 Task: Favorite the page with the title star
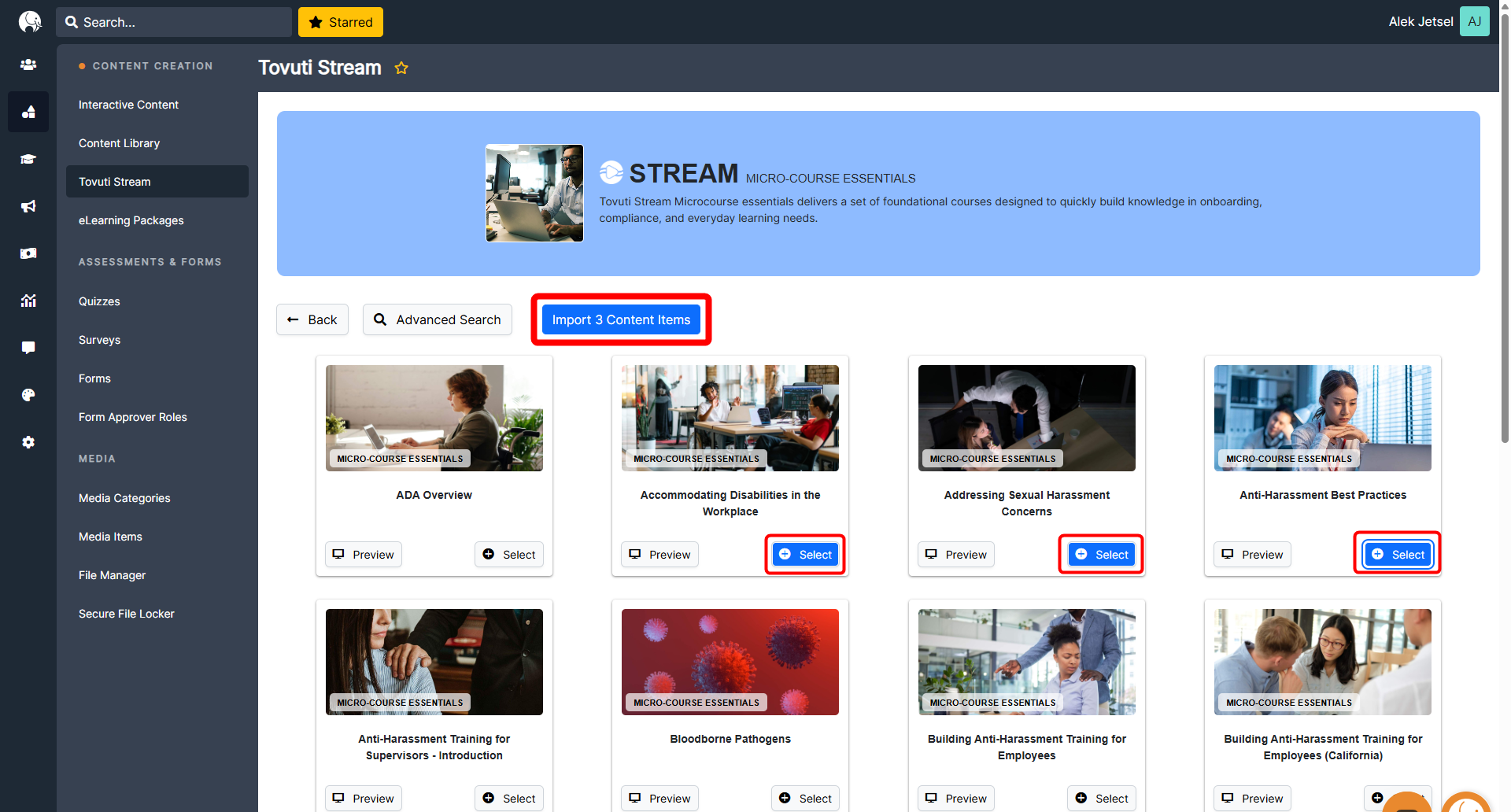tap(401, 68)
